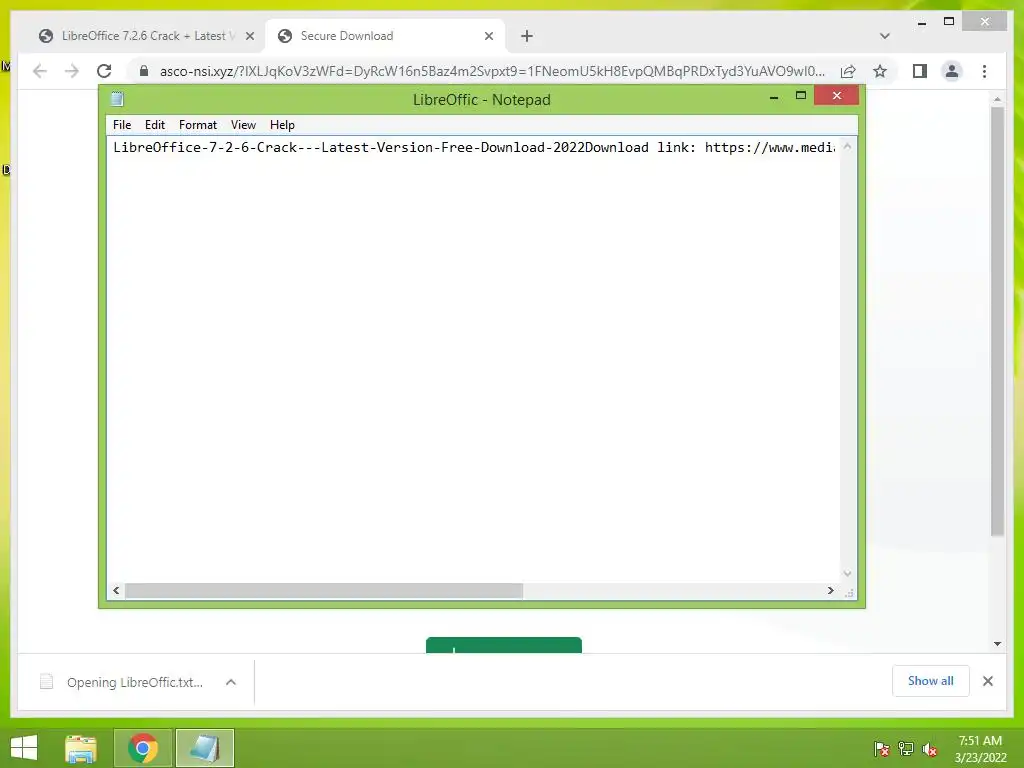Minimize the Chrome window
The height and width of the screenshot is (768, 1024).
pyautogui.click(x=921, y=22)
